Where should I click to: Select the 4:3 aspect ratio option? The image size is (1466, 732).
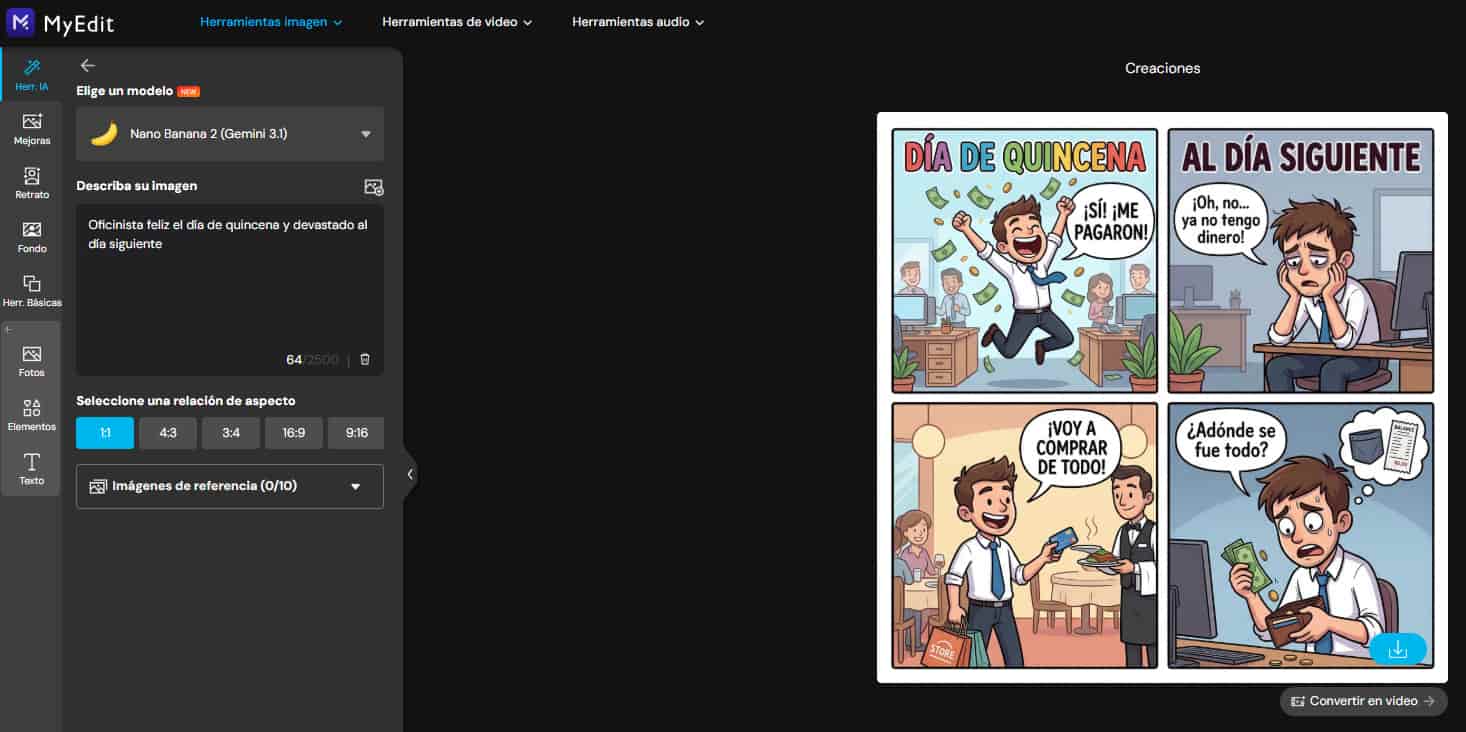click(168, 433)
